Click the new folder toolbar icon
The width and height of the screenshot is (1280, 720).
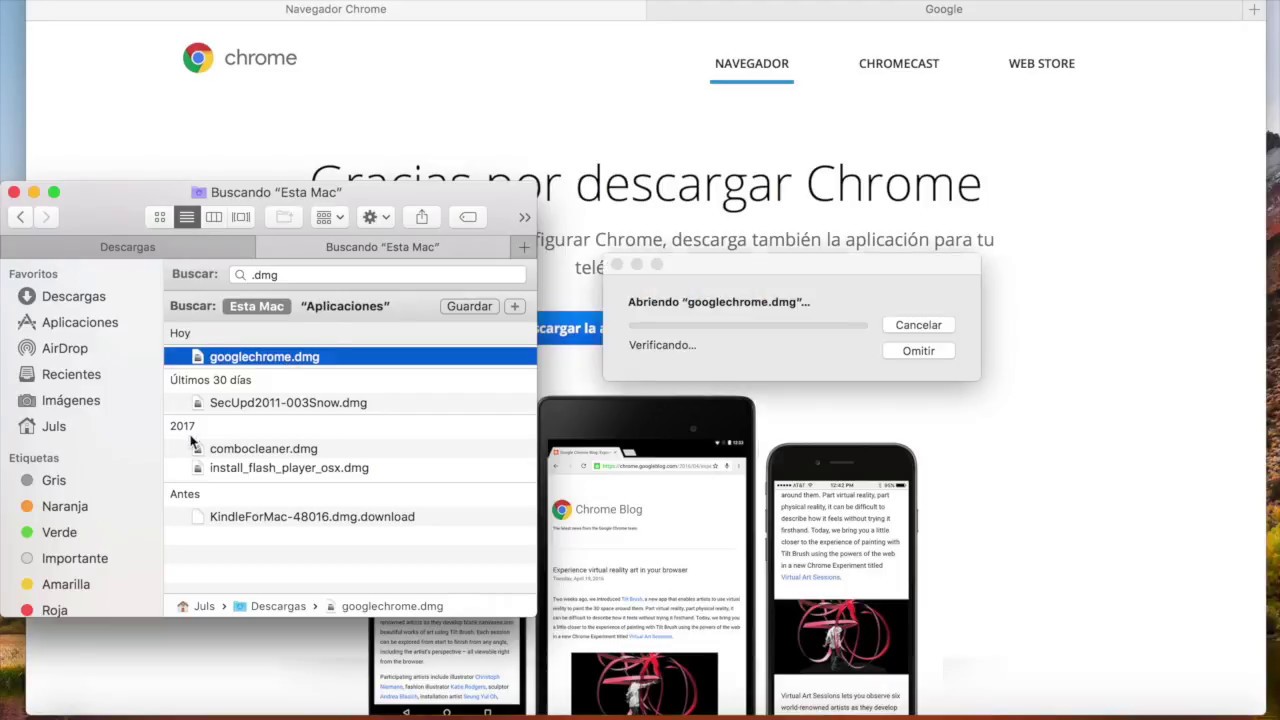pyautogui.click(x=284, y=217)
